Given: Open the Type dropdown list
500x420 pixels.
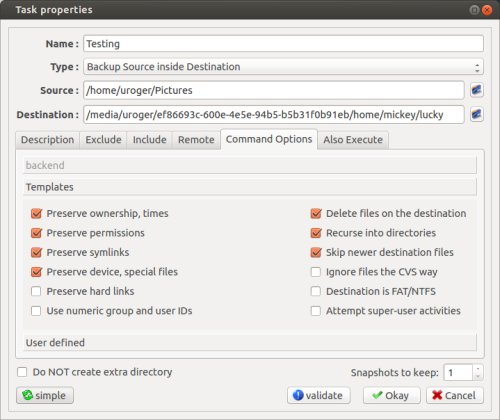Looking at the screenshot, I should (283, 67).
